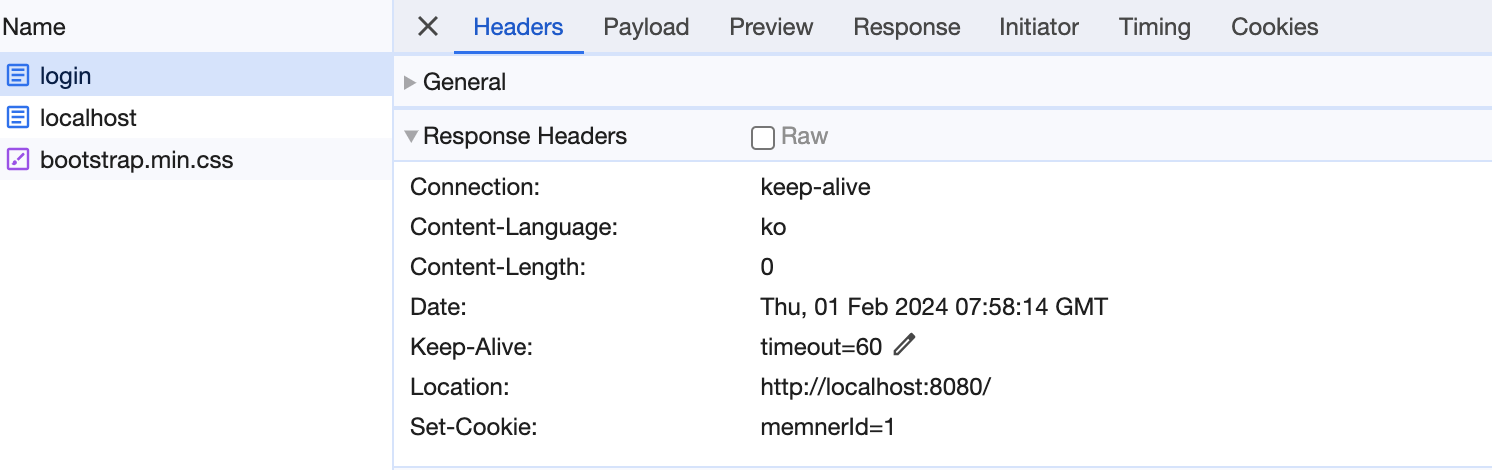Switch to the Response tab
Viewport: 1492px width, 470px height.
(906, 27)
